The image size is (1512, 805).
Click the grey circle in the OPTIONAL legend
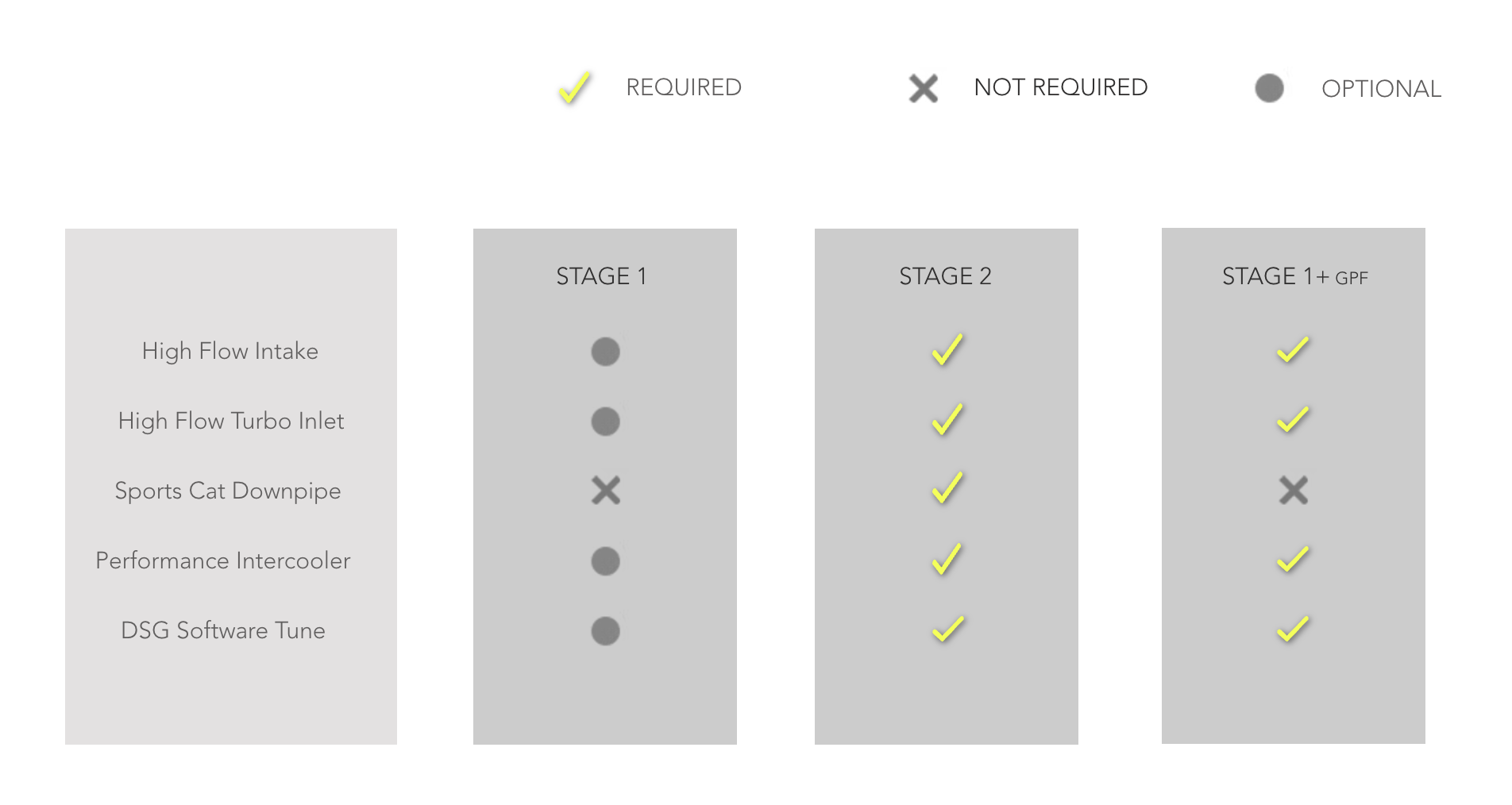(x=1269, y=88)
